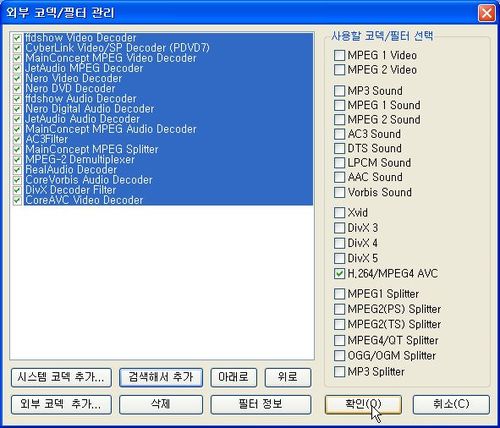The height and width of the screenshot is (428, 500).
Task: Cancel with the 취소(C) button
Action: [451, 404]
